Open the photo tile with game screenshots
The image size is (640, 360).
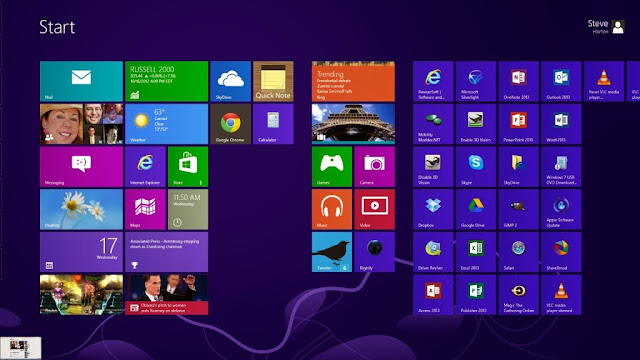point(81,295)
